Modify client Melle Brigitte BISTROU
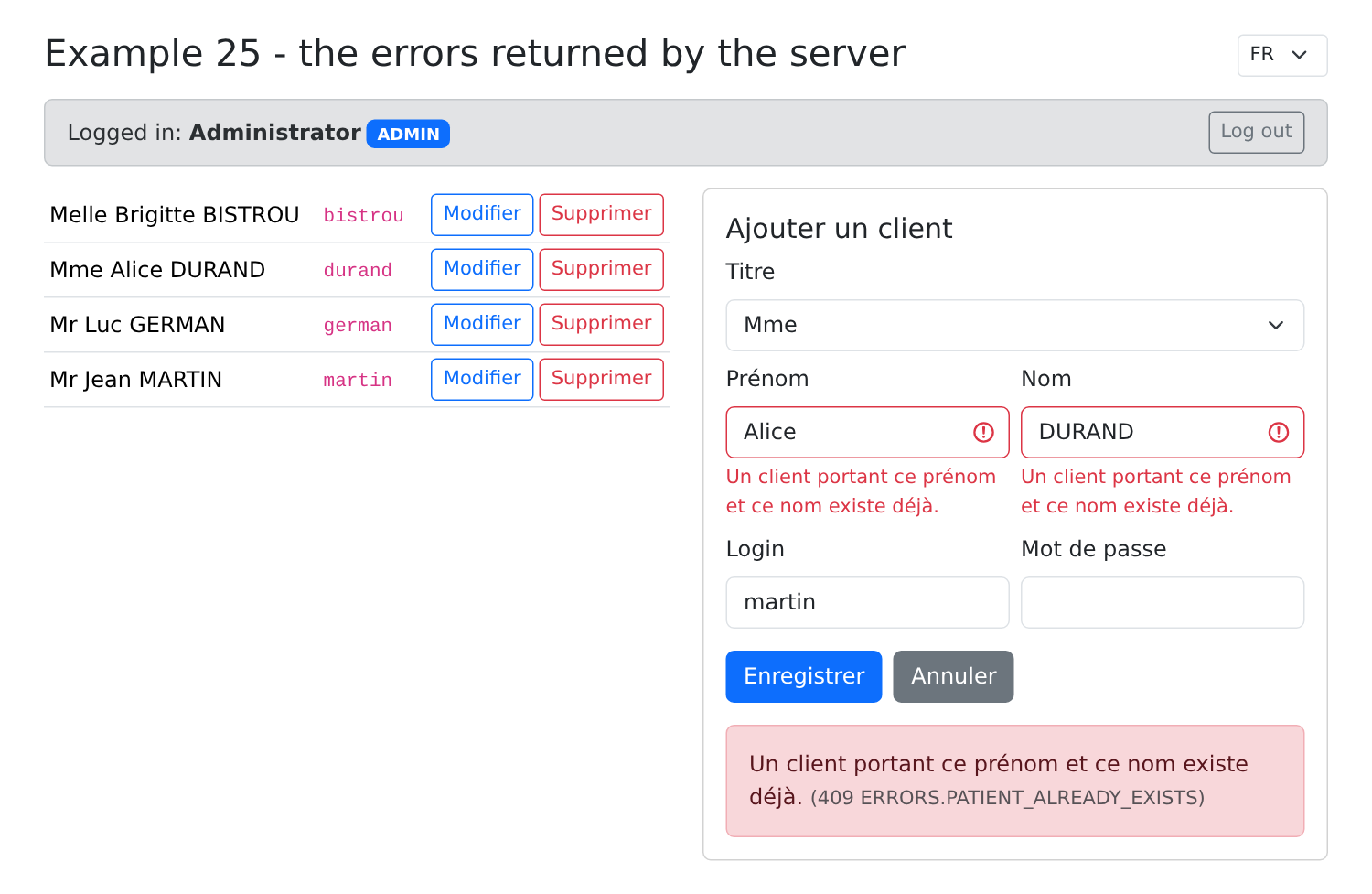This screenshot has height=894, width=1372. click(x=482, y=214)
